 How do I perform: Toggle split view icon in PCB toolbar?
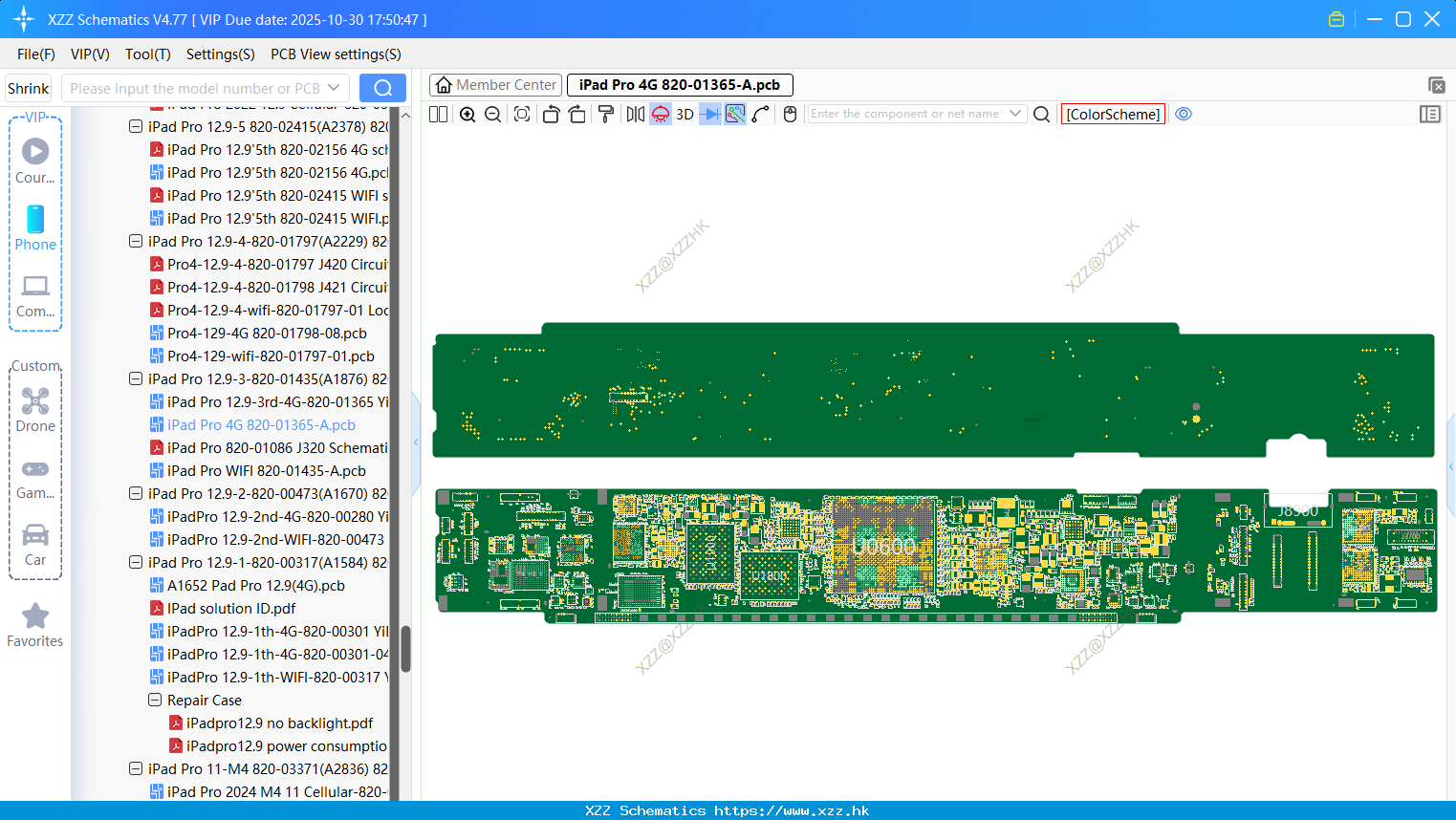tap(438, 114)
